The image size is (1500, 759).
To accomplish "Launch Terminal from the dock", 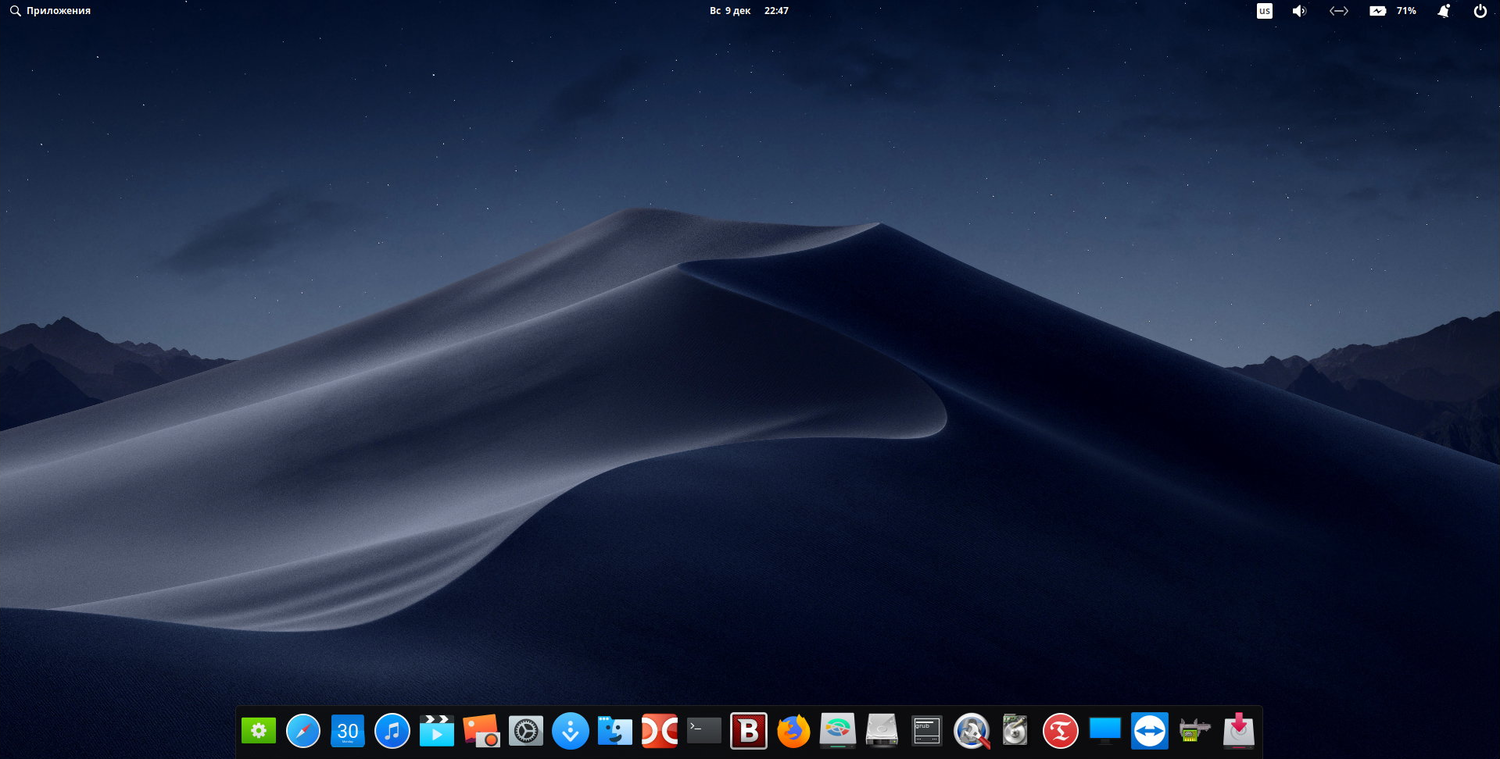I will tap(704, 731).
